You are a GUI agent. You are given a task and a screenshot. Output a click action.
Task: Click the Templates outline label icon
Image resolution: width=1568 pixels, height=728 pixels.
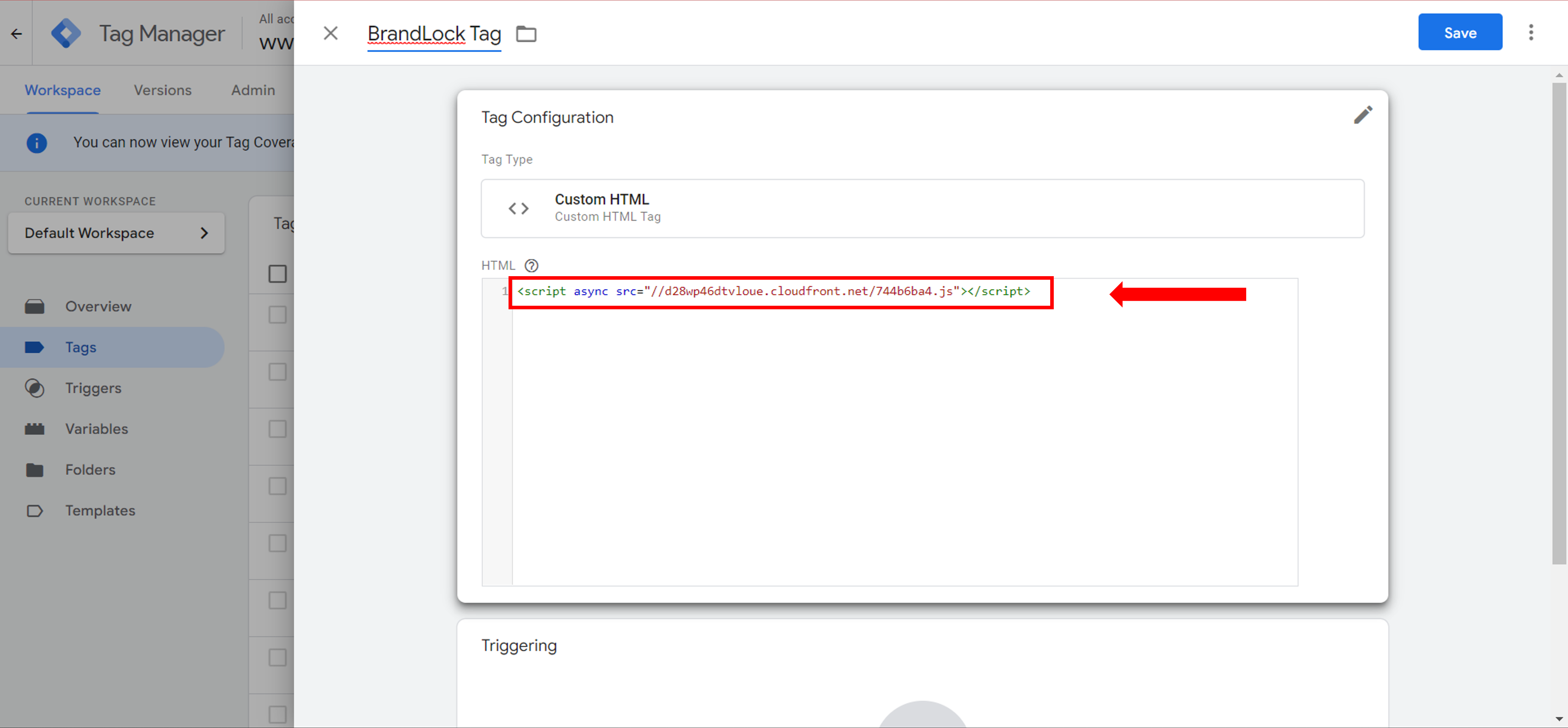pos(35,511)
